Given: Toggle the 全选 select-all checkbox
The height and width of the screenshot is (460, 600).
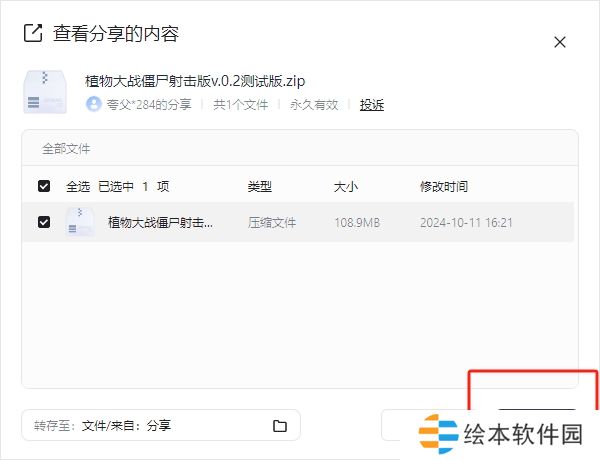Looking at the screenshot, I should [44, 186].
